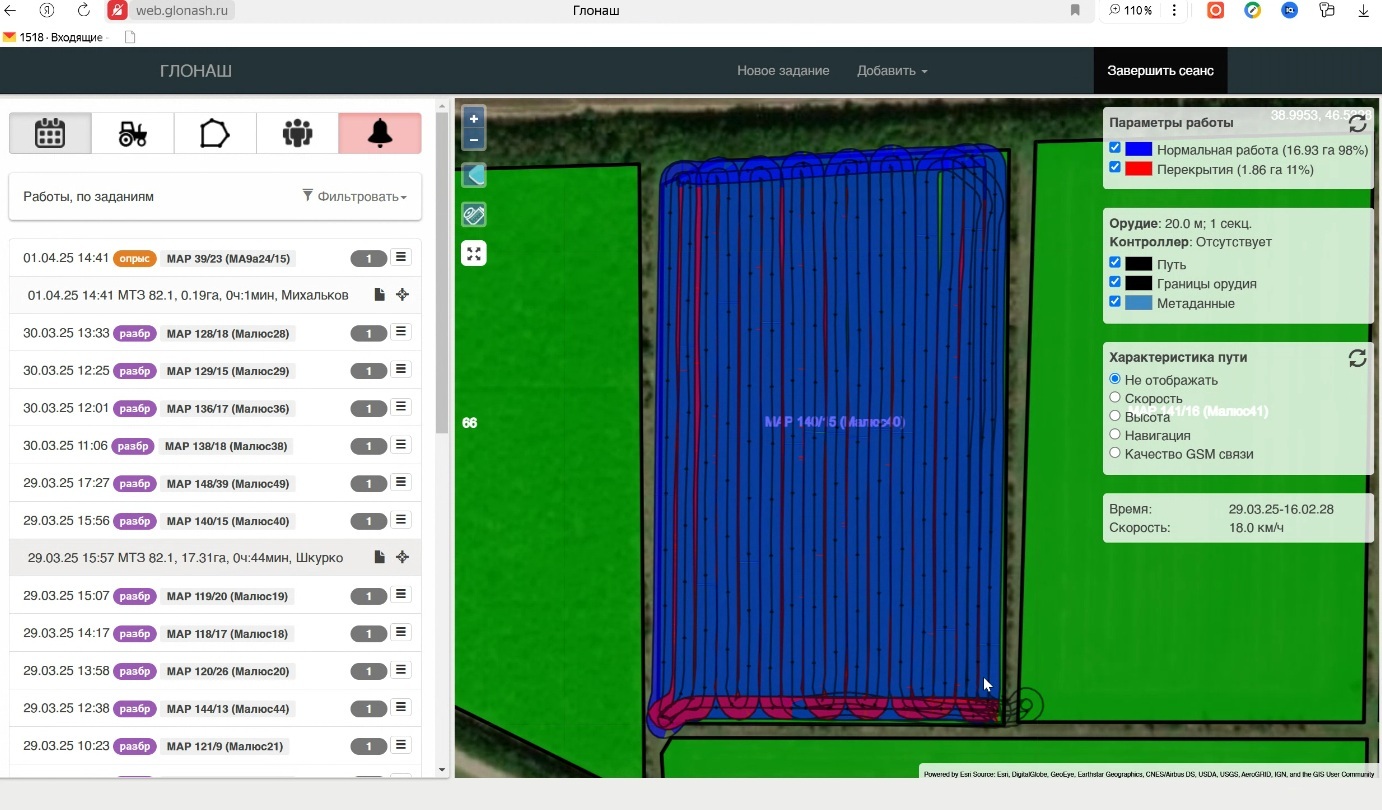Select Высота radio option

click(1115, 416)
